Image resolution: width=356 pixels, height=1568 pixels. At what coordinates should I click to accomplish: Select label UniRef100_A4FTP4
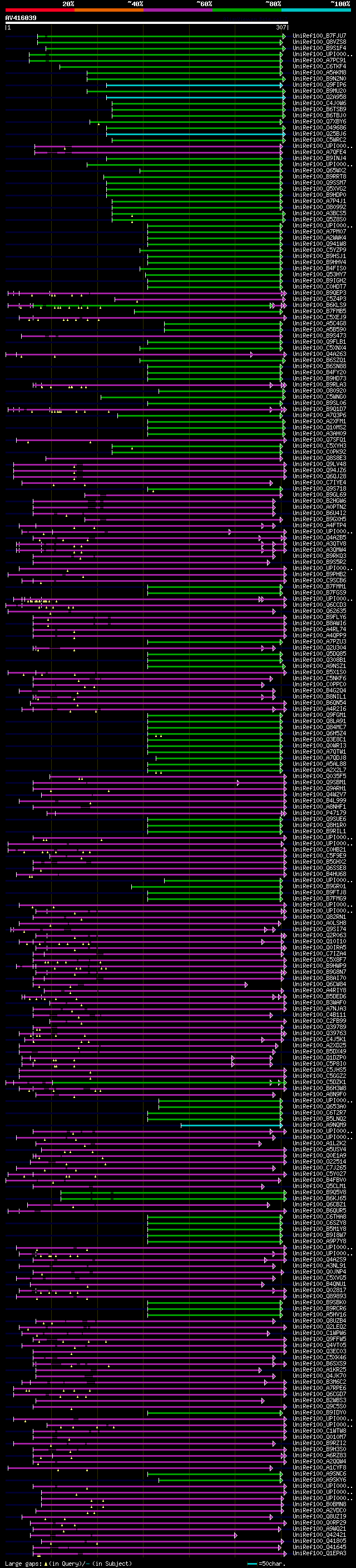point(319,525)
